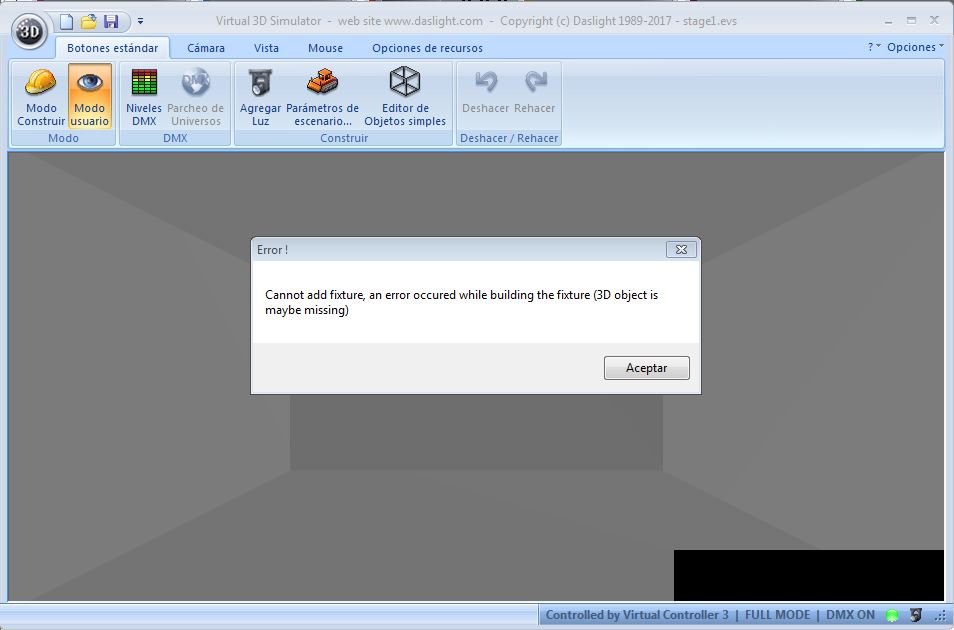The image size is (954, 630).
Task: Open Parámetros de escenario settings
Action: pyautogui.click(x=322, y=96)
